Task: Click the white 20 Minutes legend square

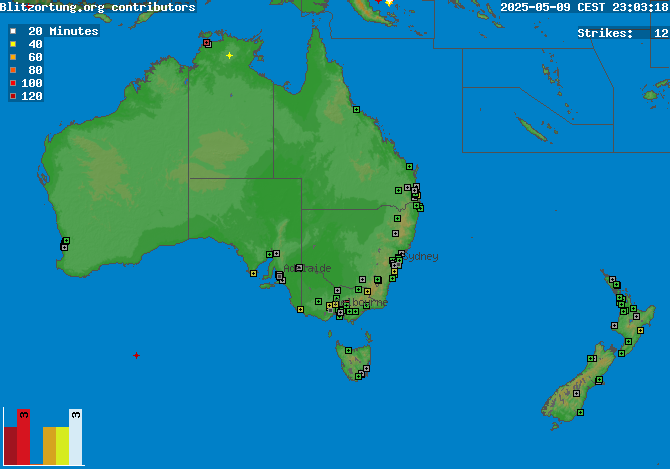Action: click(x=12, y=32)
